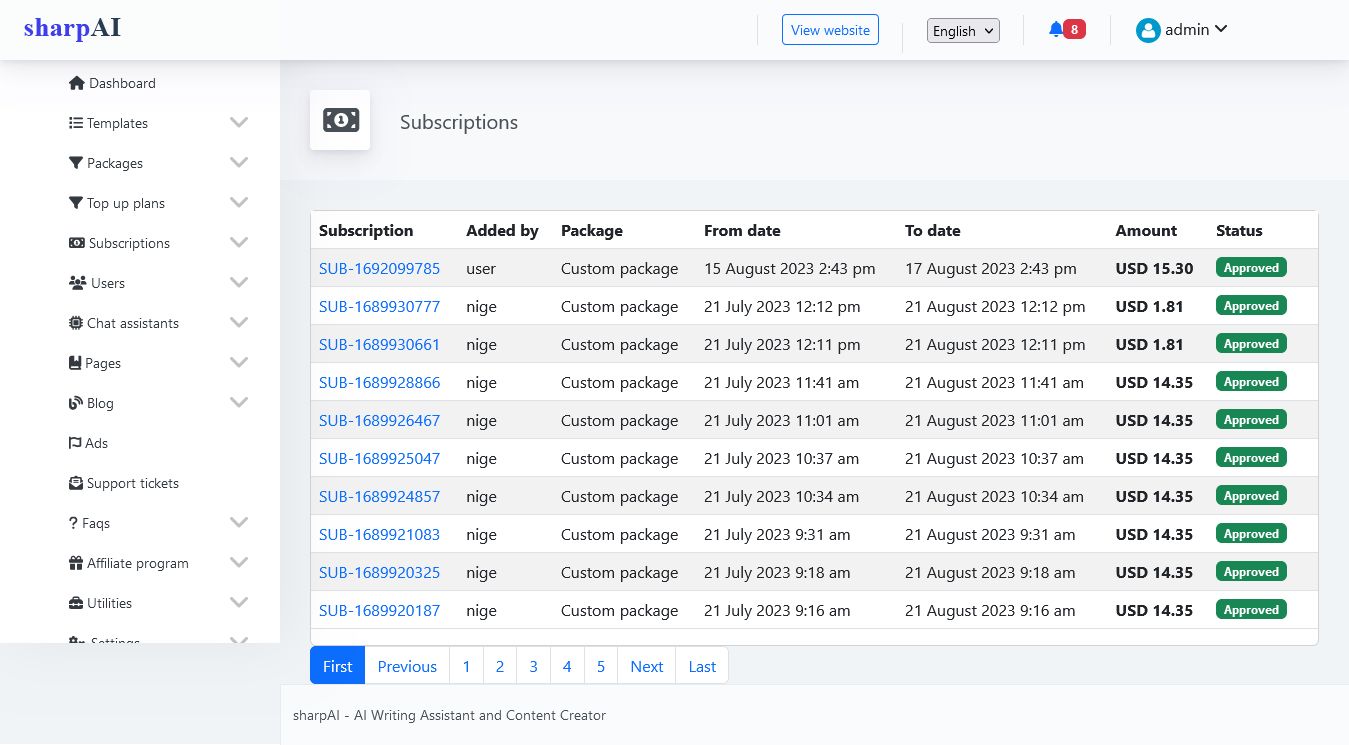Click the Blog icon in sidebar
The image size is (1349, 745).
pos(76,403)
